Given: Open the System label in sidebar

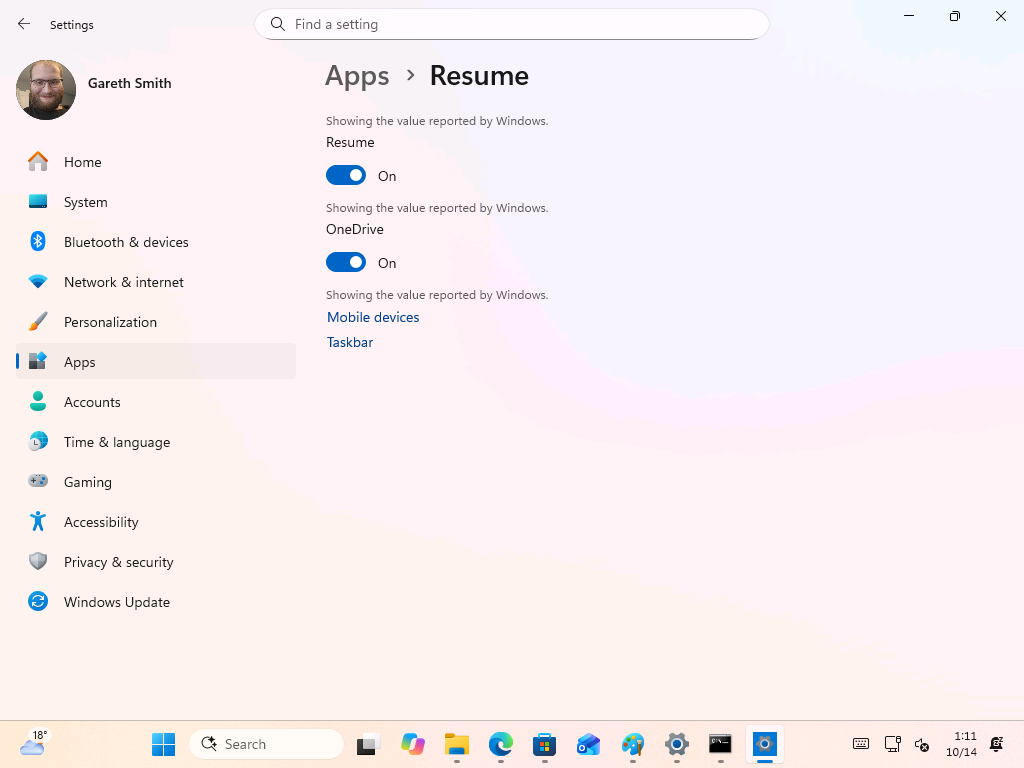Looking at the screenshot, I should pos(86,202).
